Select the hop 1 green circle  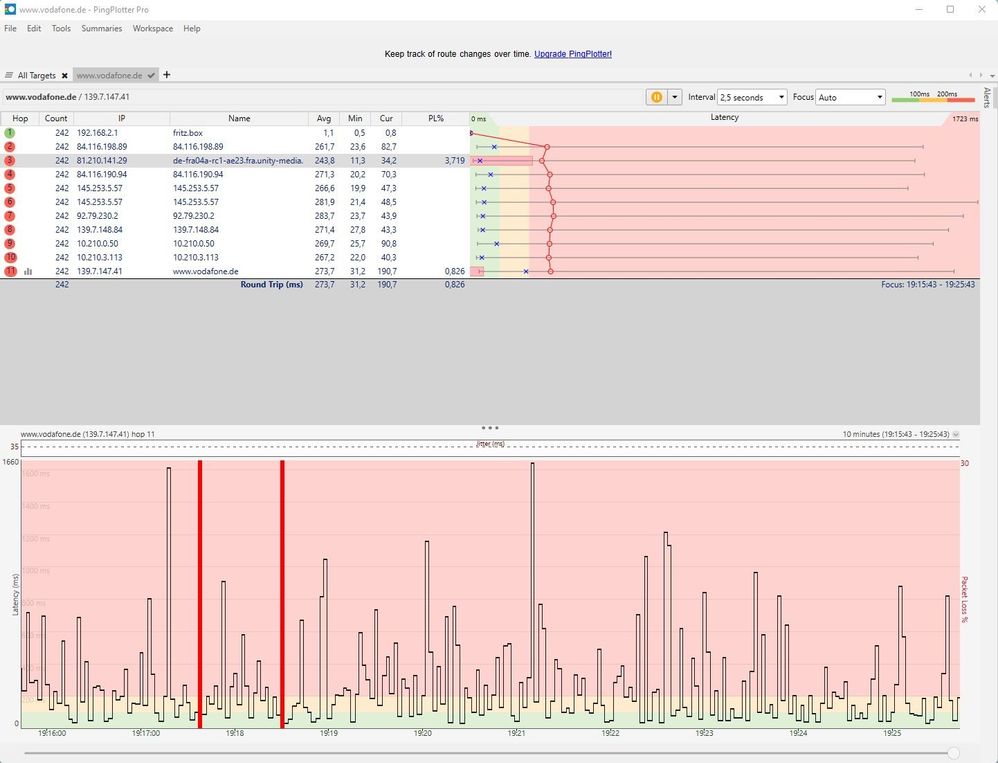pos(10,133)
